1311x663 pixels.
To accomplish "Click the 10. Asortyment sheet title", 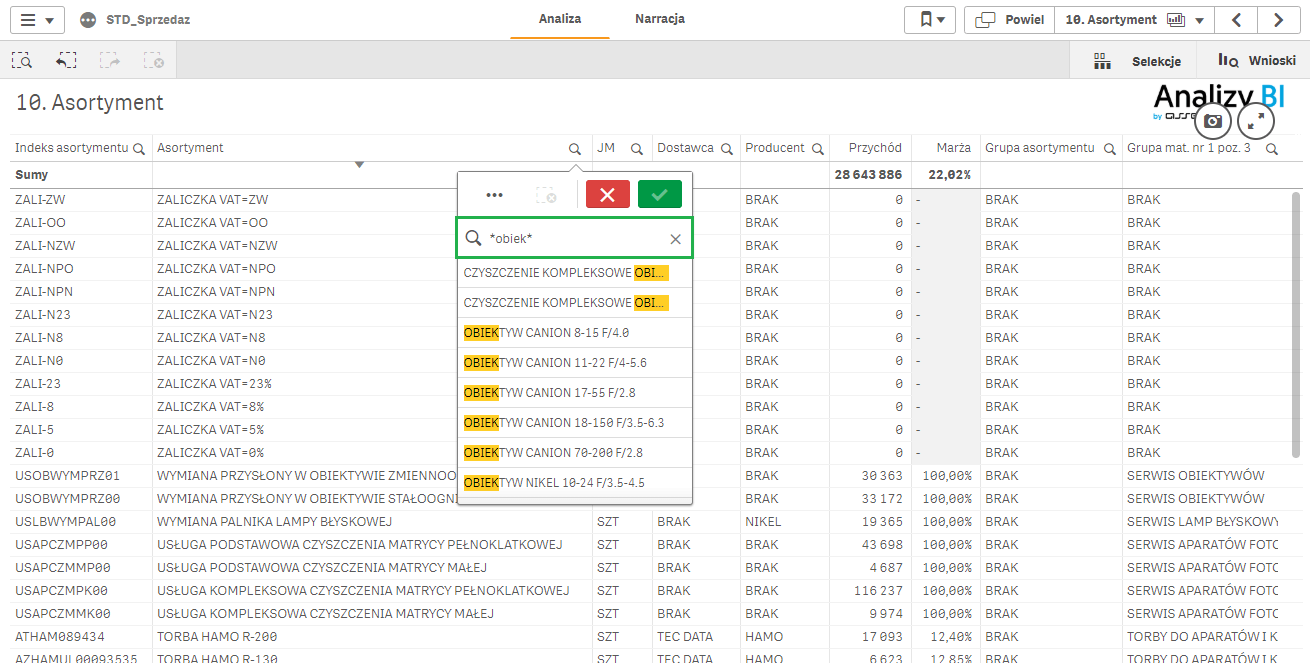I will (x=90, y=103).
